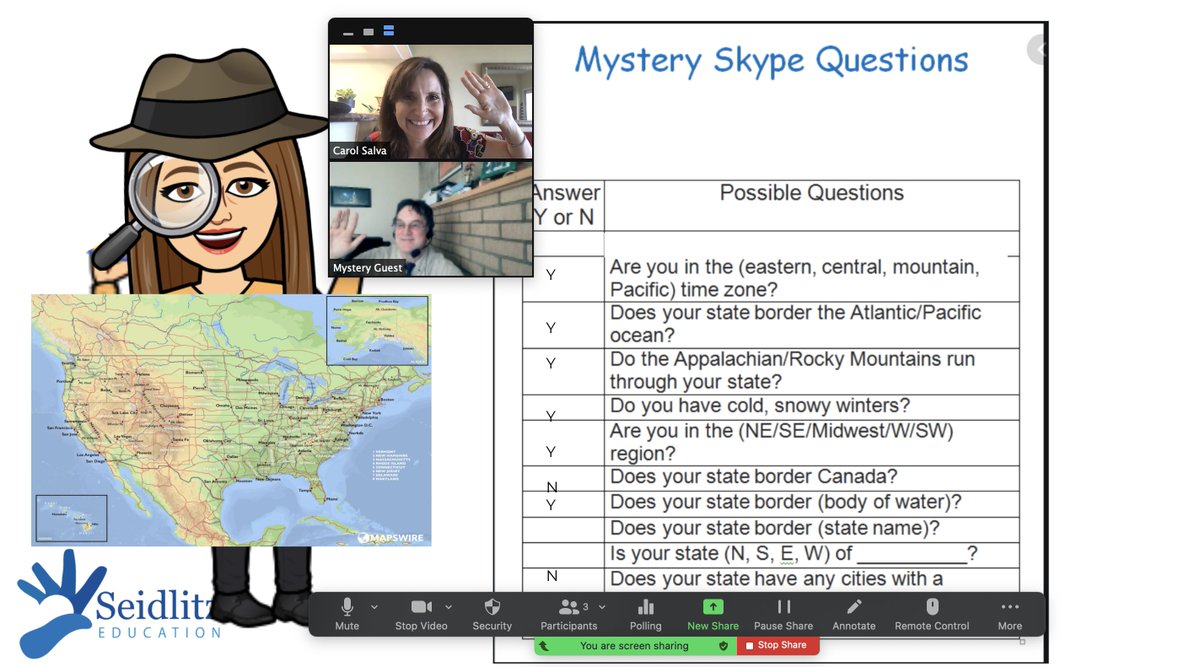
Task: Switch video panel to stacked thumbnail view
Action: (x=389, y=32)
